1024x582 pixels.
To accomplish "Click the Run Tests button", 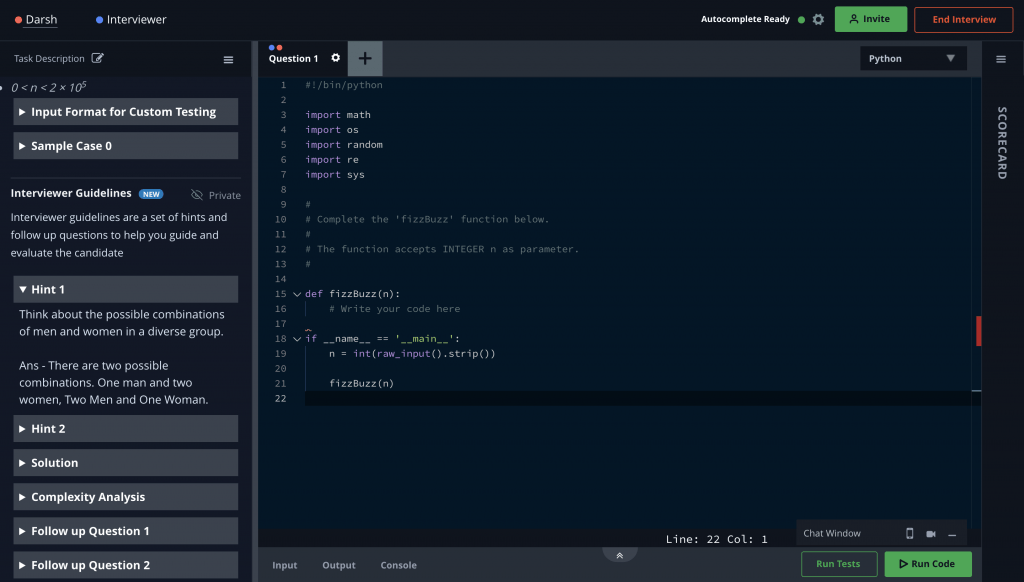I will coord(838,564).
